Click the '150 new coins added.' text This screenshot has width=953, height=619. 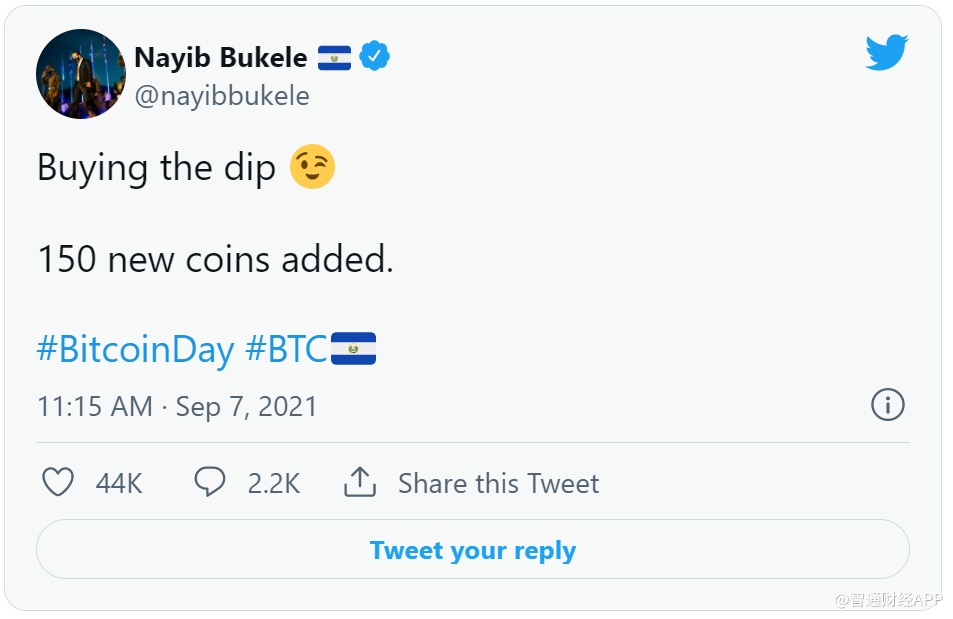point(215,259)
